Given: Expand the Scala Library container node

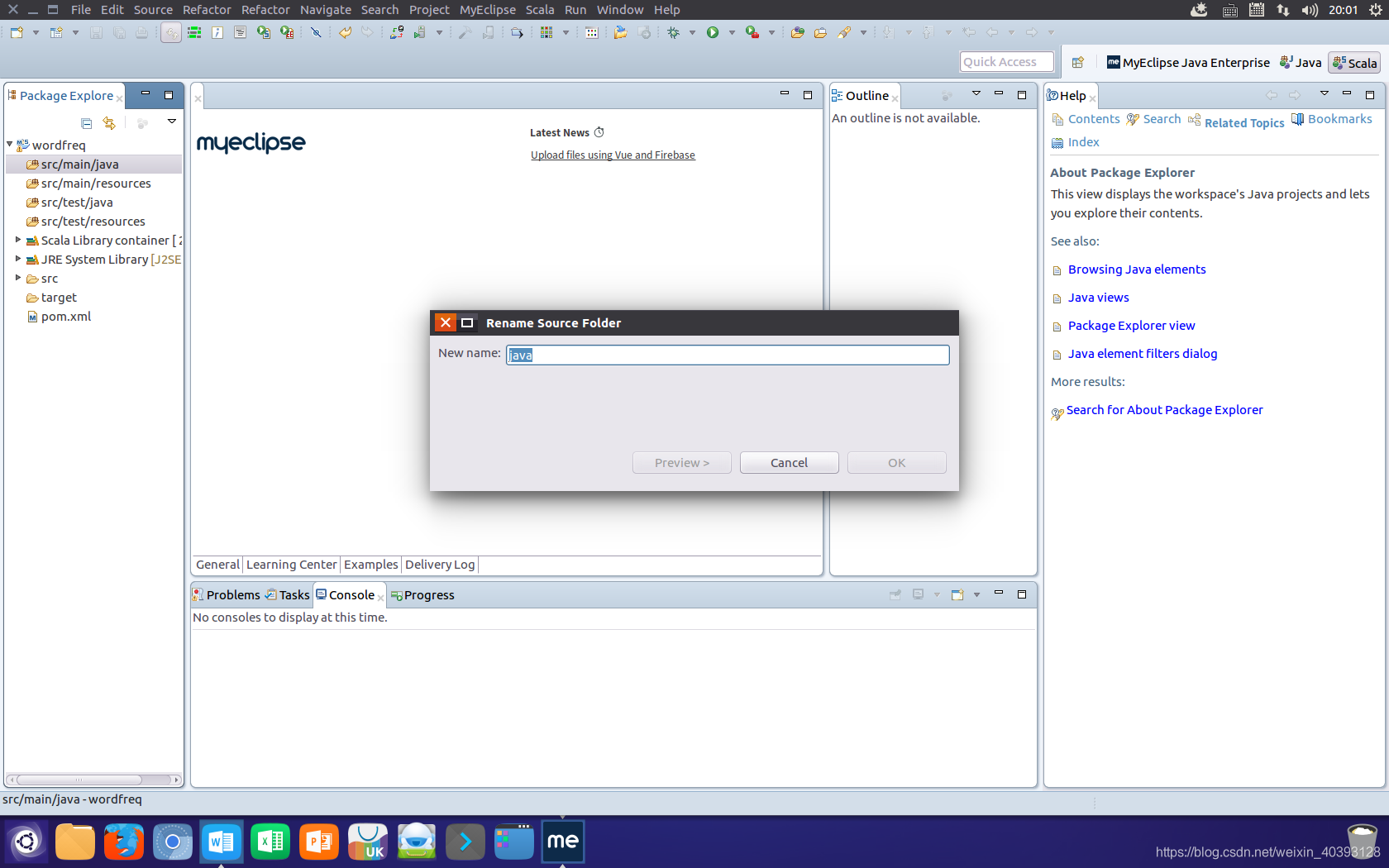Looking at the screenshot, I should pyautogui.click(x=18, y=240).
